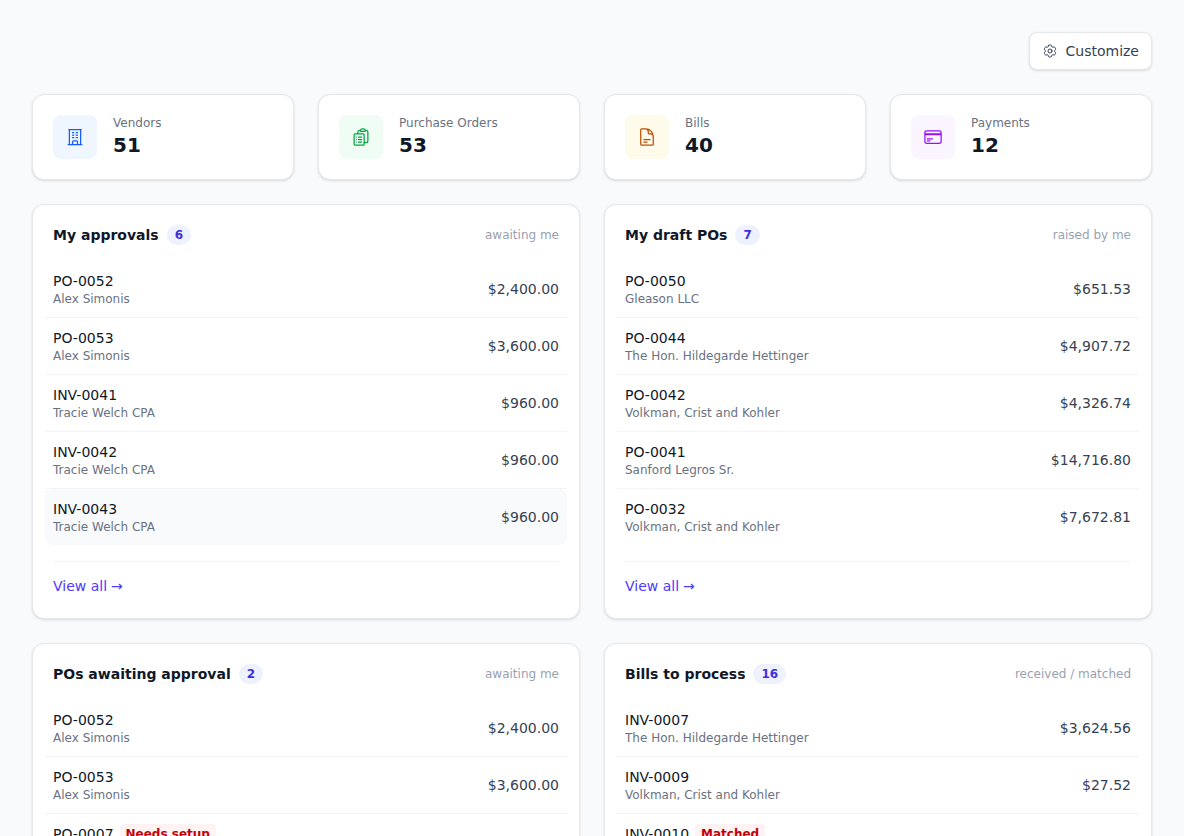The width and height of the screenshot is (1184, 836).
Task: Click the $27.52 amount for INV-0009
Action: [x=1106, y=785]
